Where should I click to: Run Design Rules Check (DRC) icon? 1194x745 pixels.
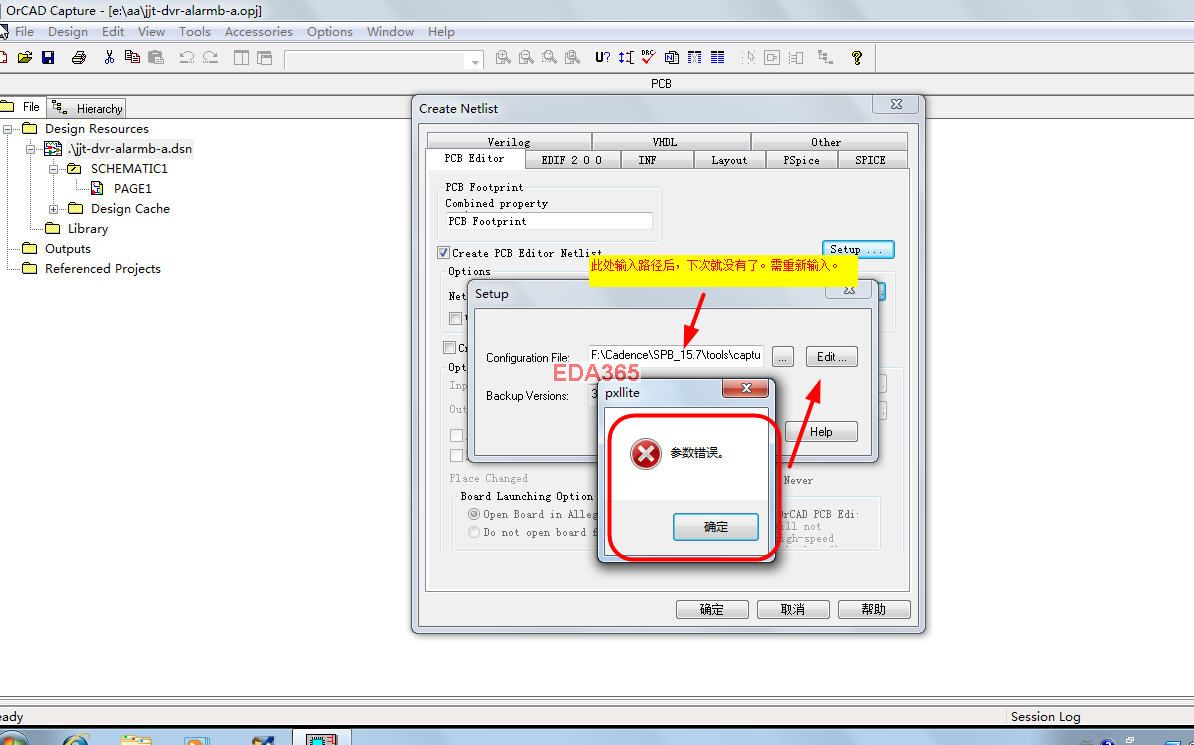(648, 57)
